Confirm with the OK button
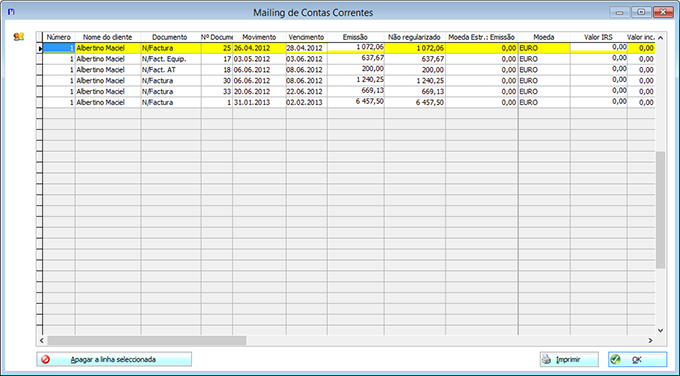Screen dimensions: 680x376 [x=638, y=360]
